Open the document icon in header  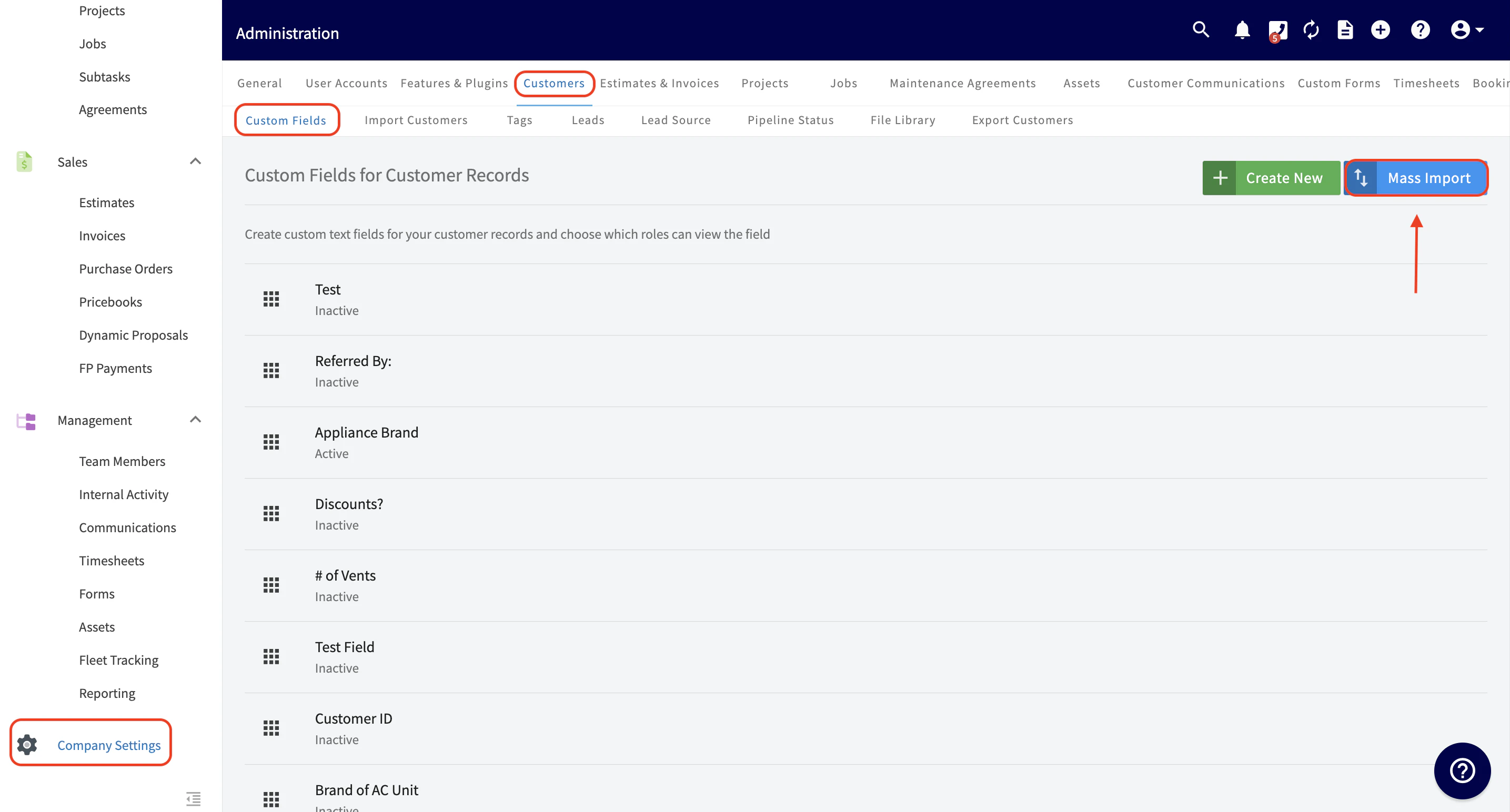[1345, 30]
